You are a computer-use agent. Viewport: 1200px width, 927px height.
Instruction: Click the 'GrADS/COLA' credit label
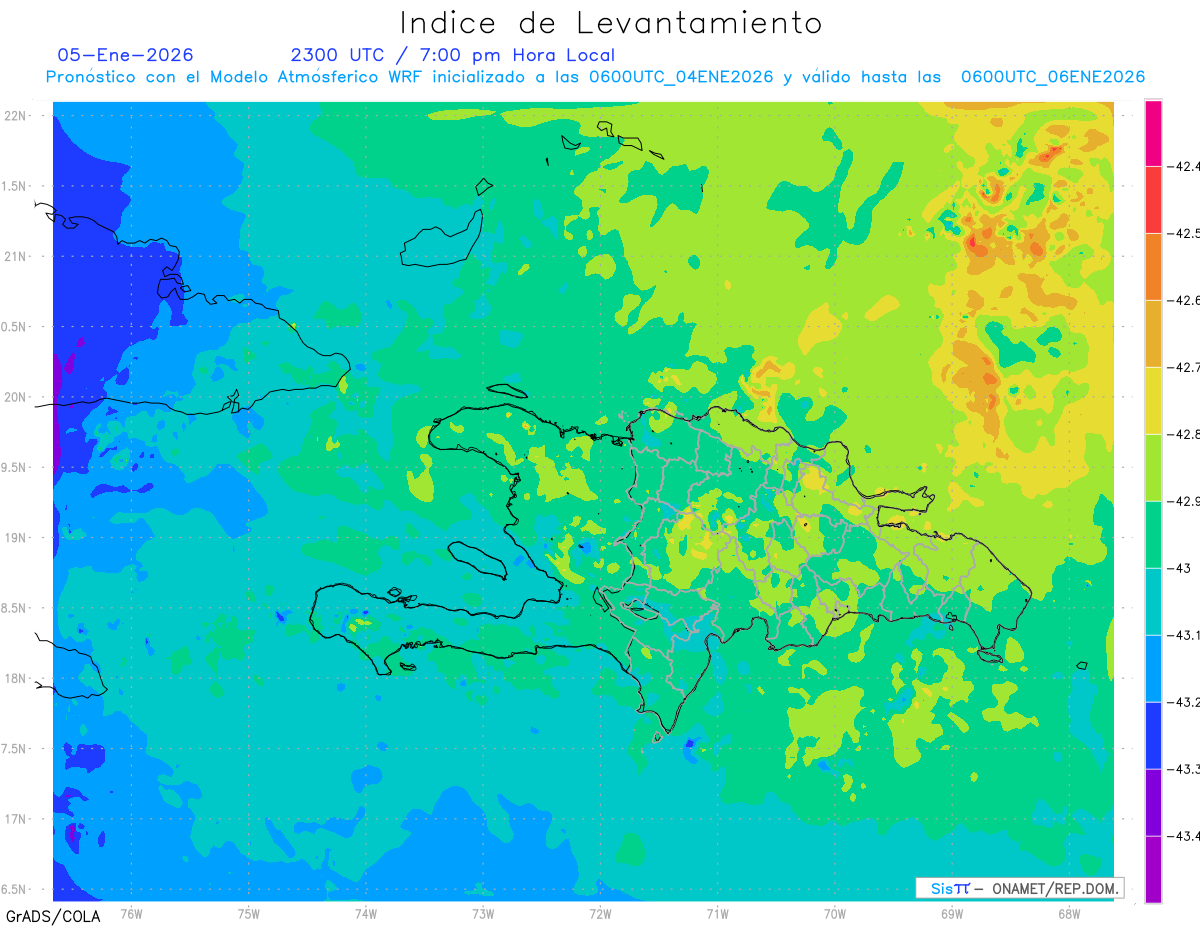click(x=53, y=916)
